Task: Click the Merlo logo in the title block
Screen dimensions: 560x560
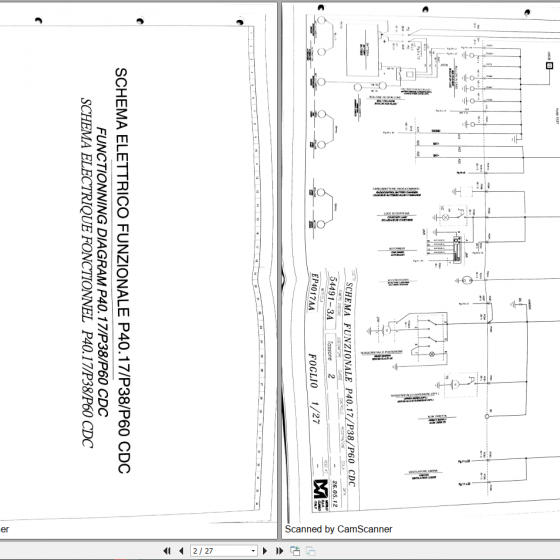Action: [320, 489]
